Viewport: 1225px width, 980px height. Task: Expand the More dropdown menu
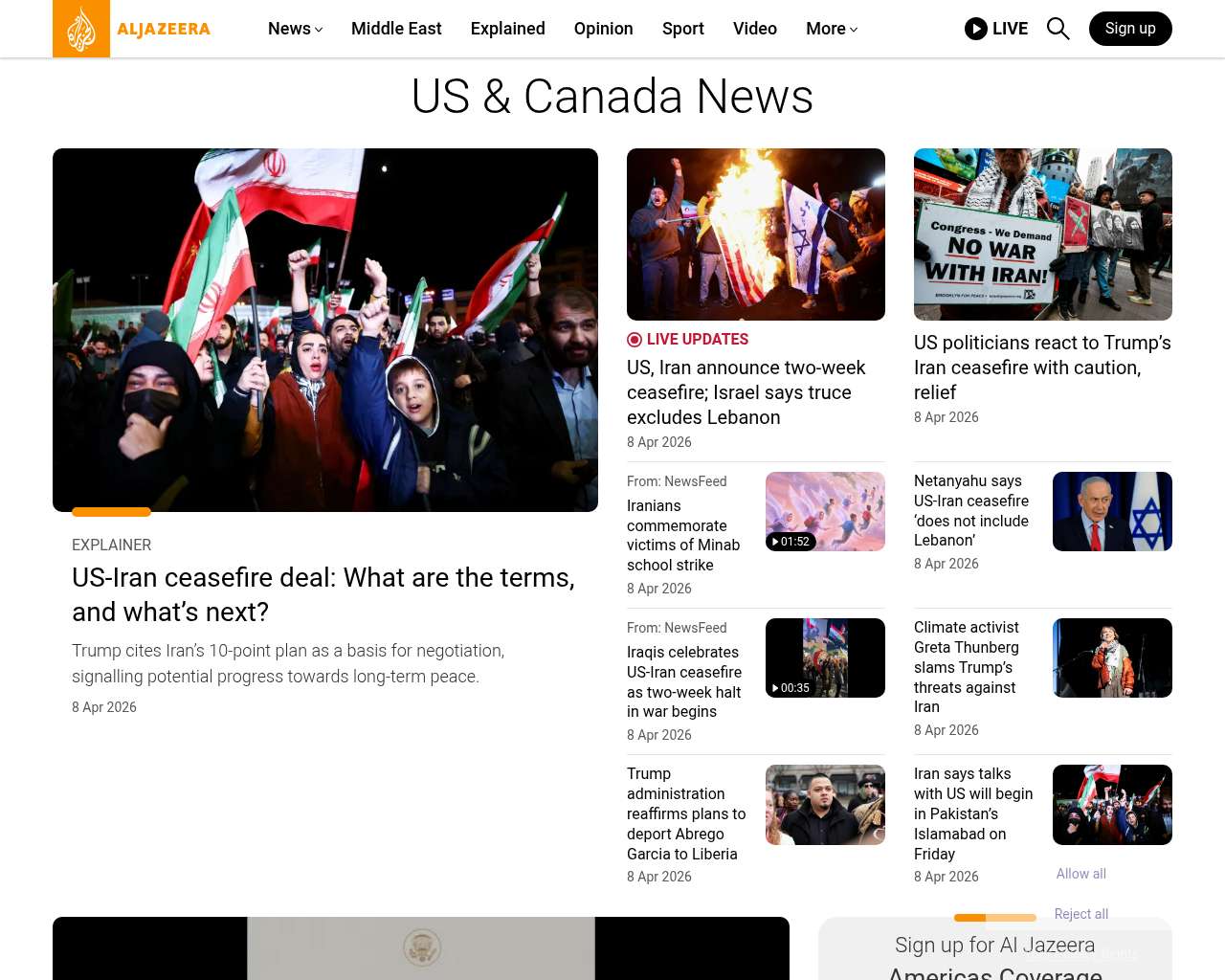pos(831,29)
